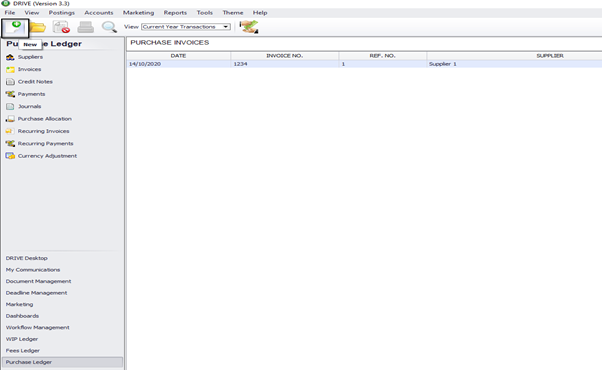Select Invoices in the Purchase Ledger list
602x370 pixels.
coord(29,69)
